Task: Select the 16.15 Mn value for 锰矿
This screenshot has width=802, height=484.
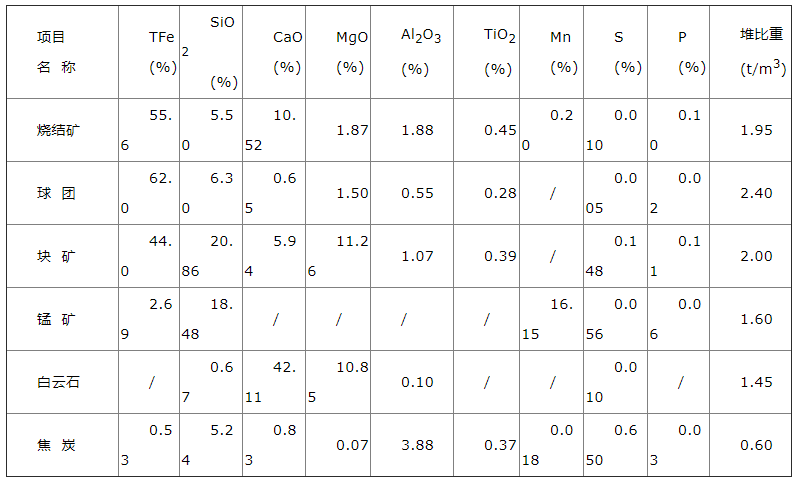Action: [551, 319]
